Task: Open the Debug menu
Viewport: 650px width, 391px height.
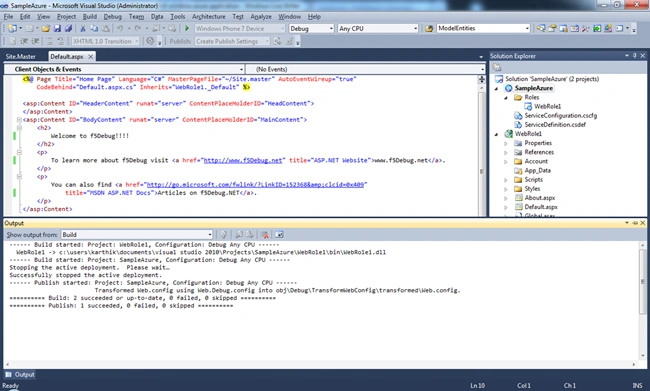Action: [x=113, y=17]
